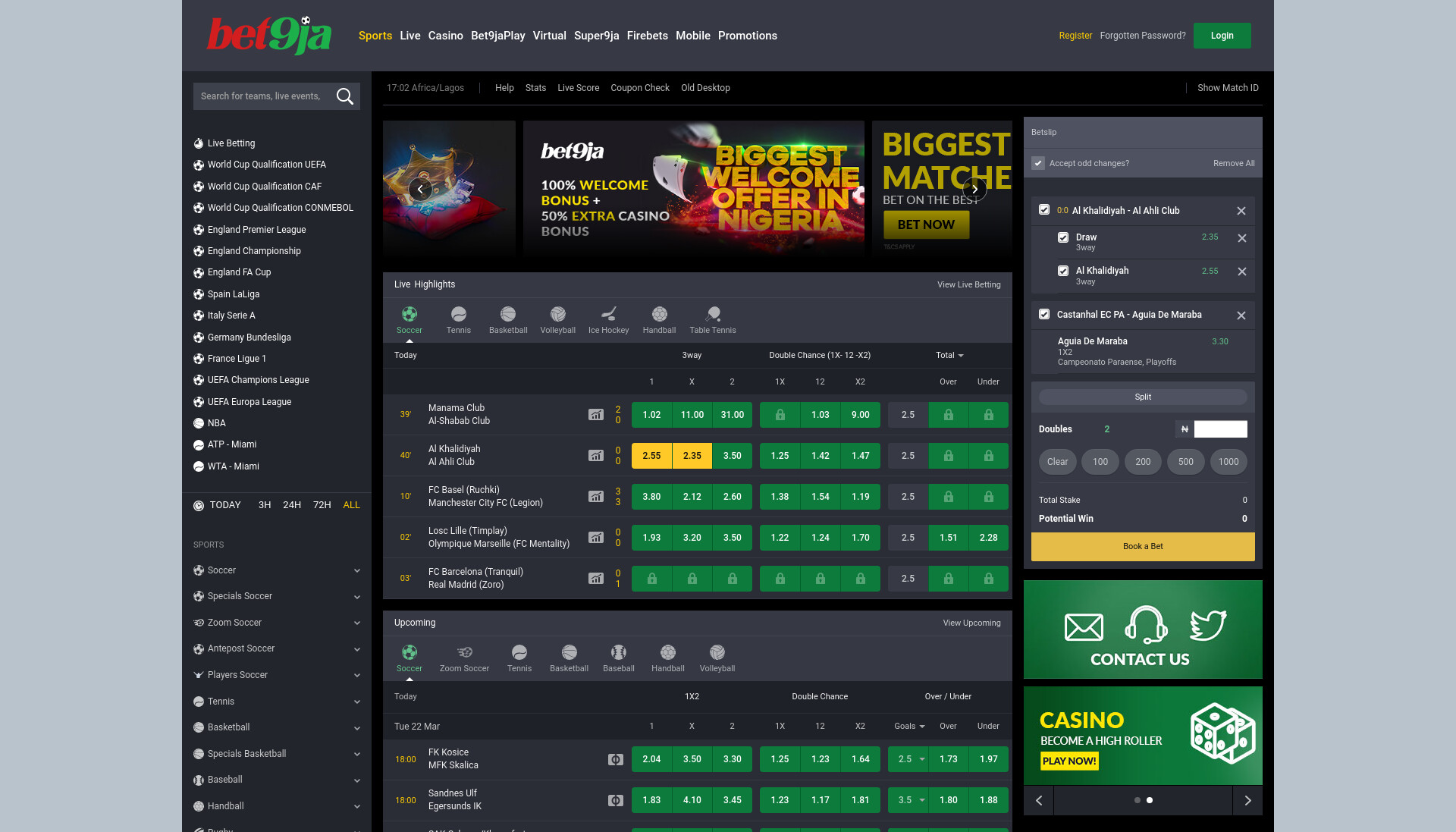
Task: Show next banner slide
Action: (x=974, y=189)
